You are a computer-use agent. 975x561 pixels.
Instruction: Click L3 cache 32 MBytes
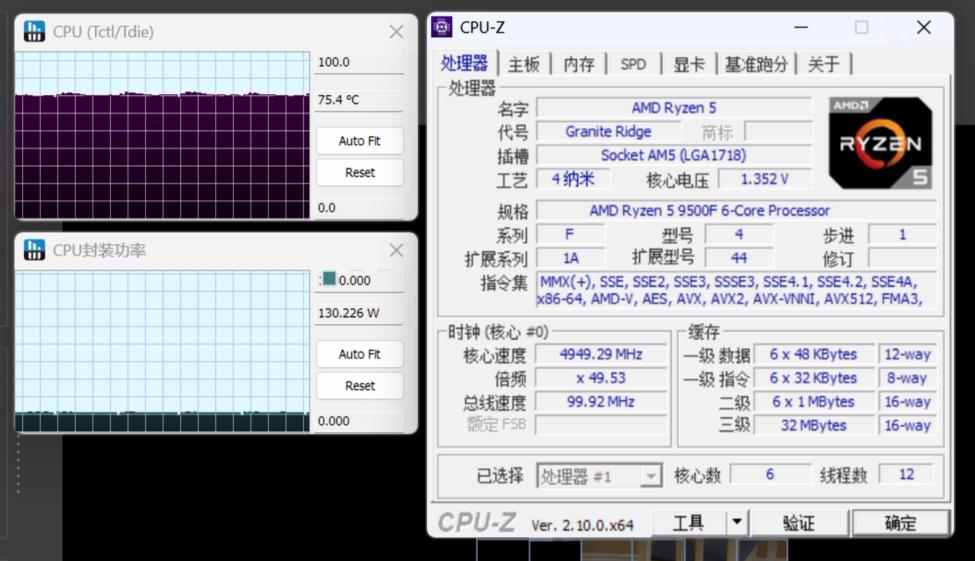tap(813, 425)
